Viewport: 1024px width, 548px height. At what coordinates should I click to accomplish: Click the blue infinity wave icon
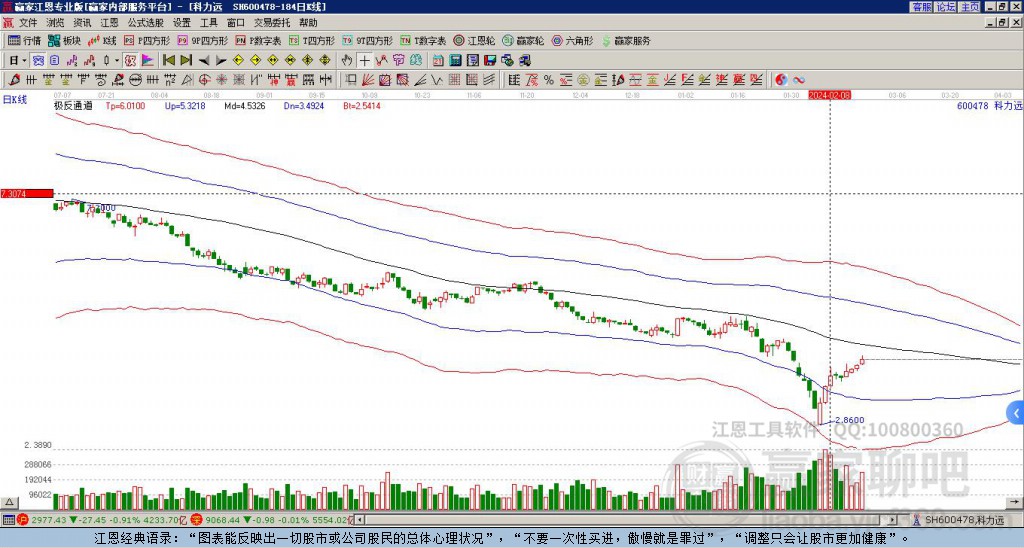tap(799, 80)
